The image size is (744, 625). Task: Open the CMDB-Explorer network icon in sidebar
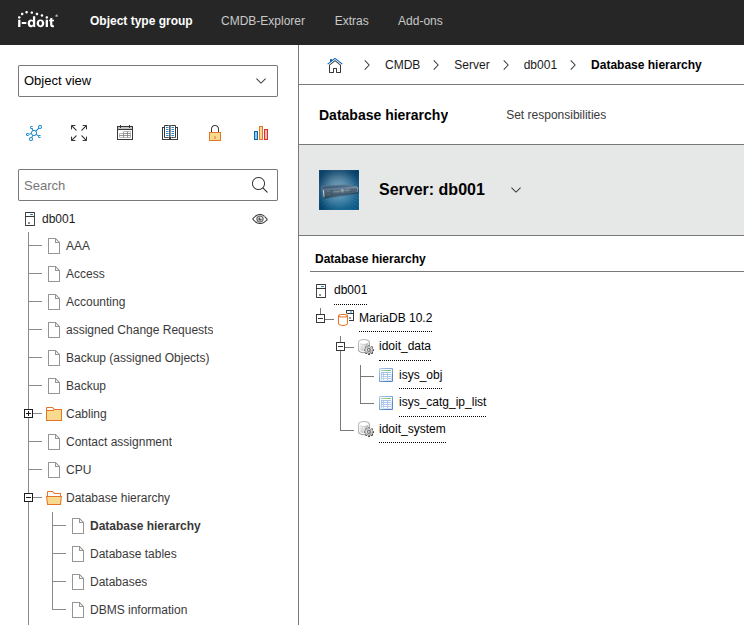click(x=34, y=133)
